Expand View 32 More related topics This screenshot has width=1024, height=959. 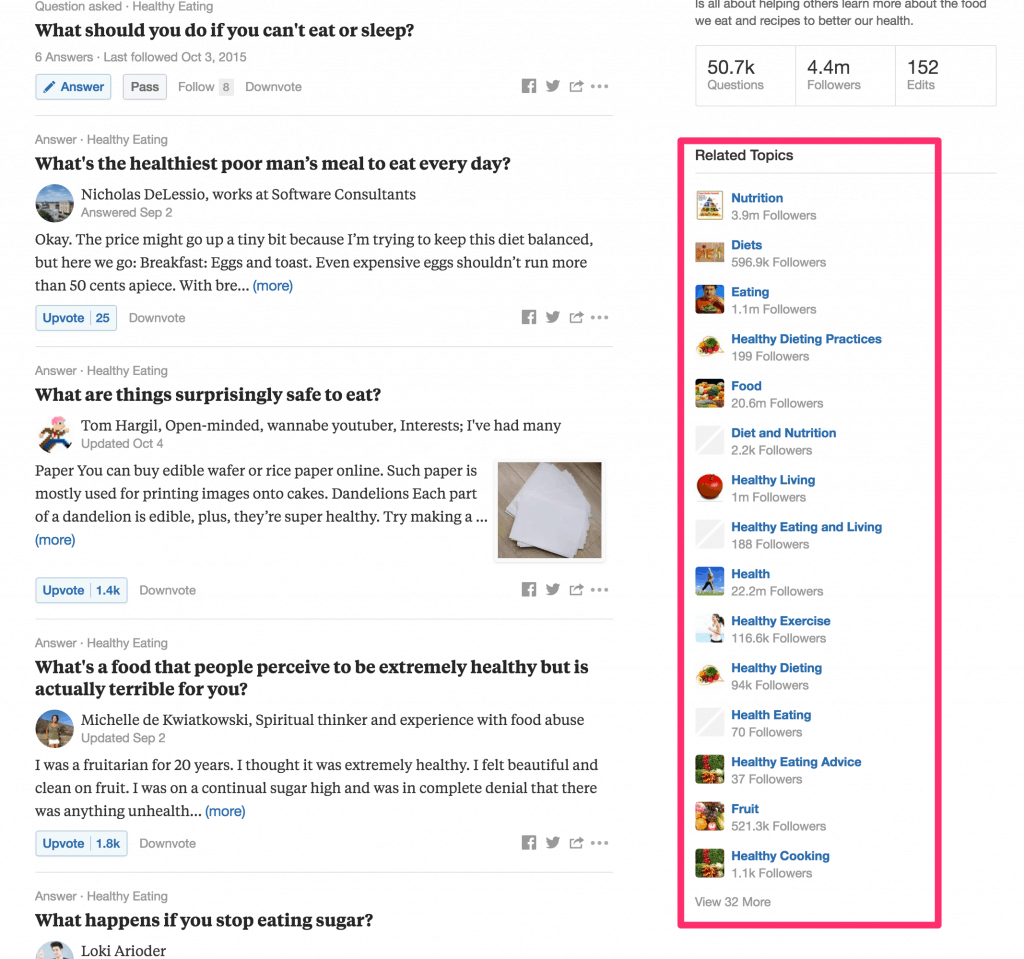[x=732, y=902]
